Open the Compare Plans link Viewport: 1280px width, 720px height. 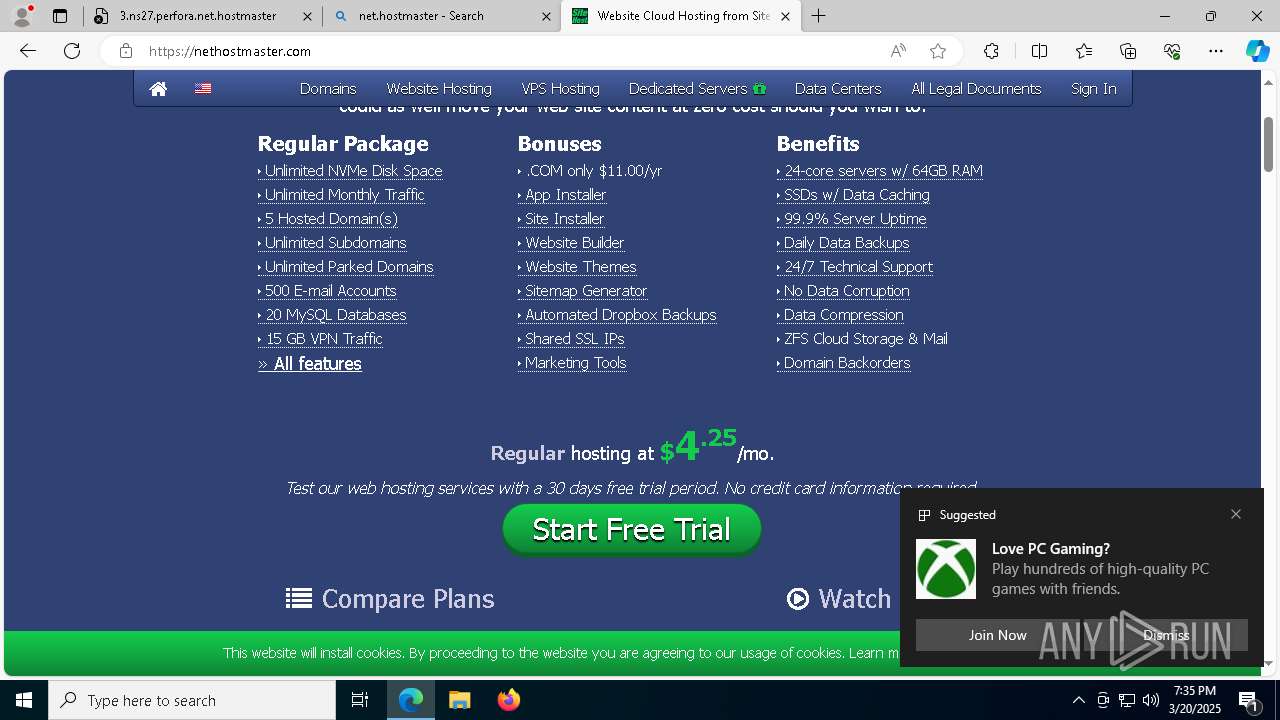point(390,599)
